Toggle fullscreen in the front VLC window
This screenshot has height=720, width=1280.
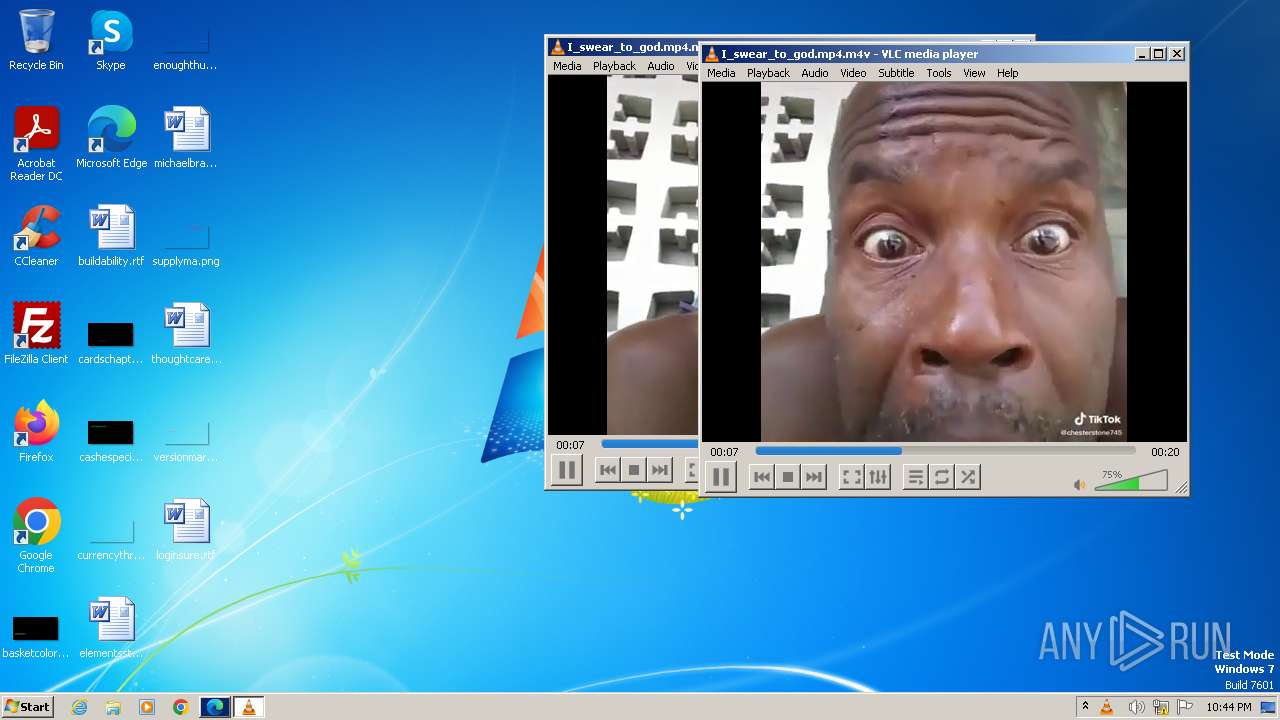[851, 477]
